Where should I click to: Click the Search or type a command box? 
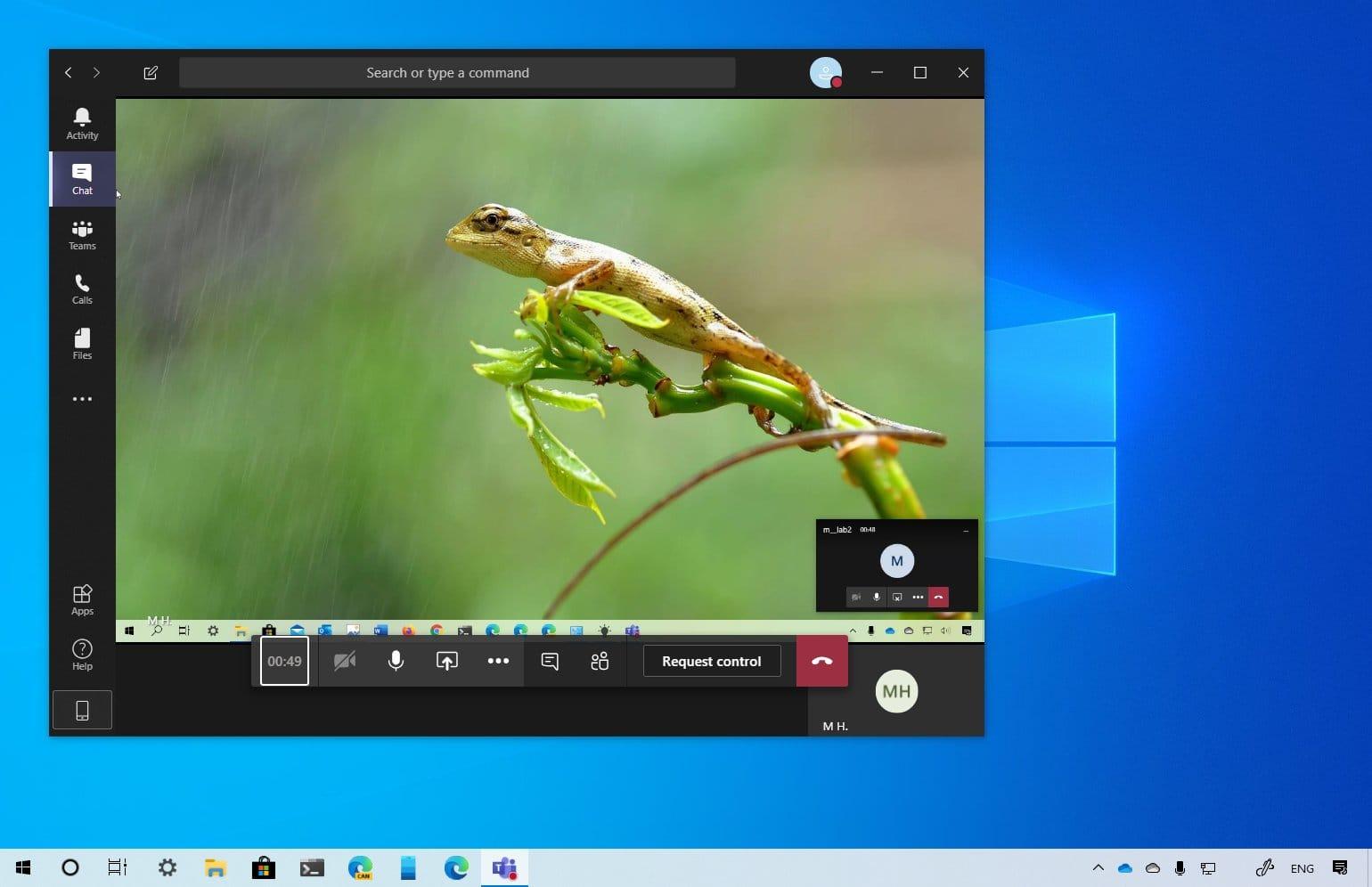pyautogui.click(x=457, y=73)
